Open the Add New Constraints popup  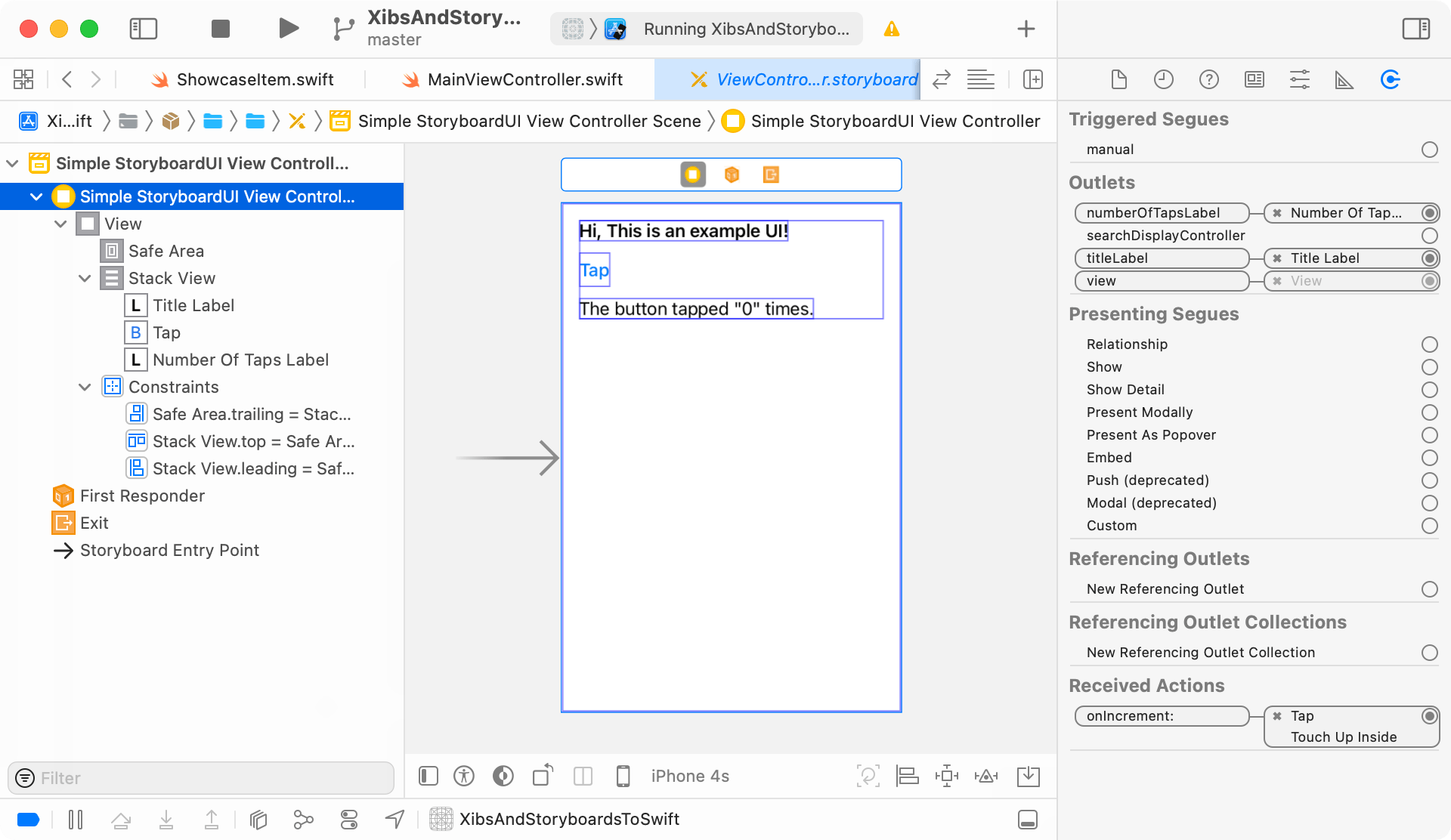(947, 776)
